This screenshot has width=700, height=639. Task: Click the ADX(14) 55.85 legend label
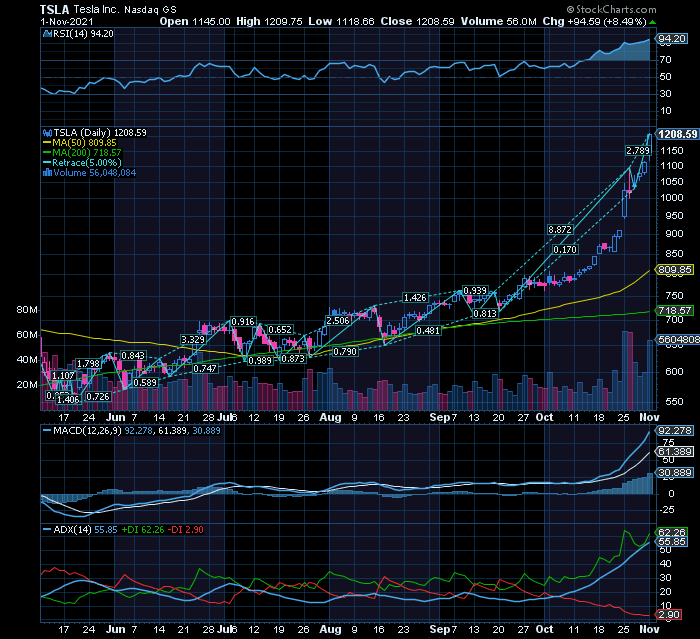point(85,530)
